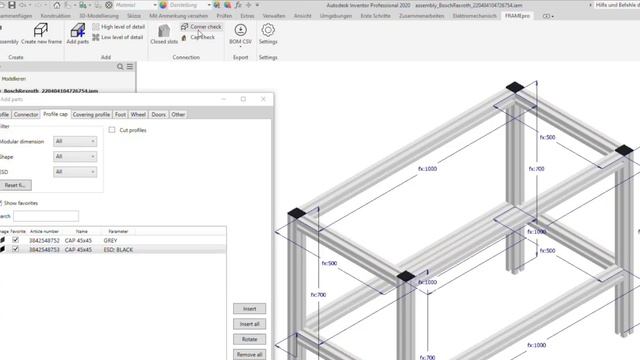
Task: Open the Extras ribbon tab
Action: [x=247, y=16]
